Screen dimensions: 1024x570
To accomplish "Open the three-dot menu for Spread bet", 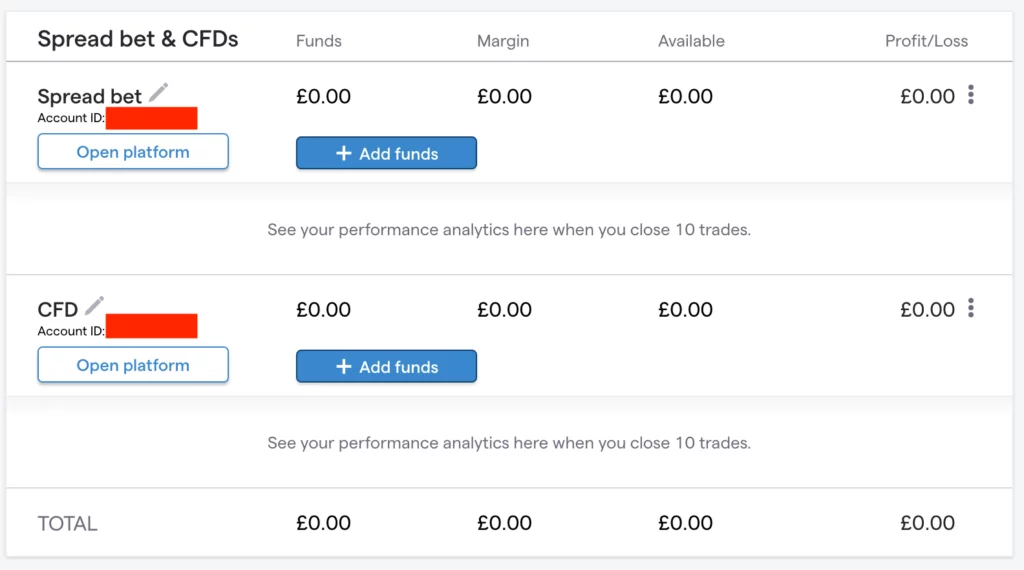I will pyautogui.click(x=971, y=96).
